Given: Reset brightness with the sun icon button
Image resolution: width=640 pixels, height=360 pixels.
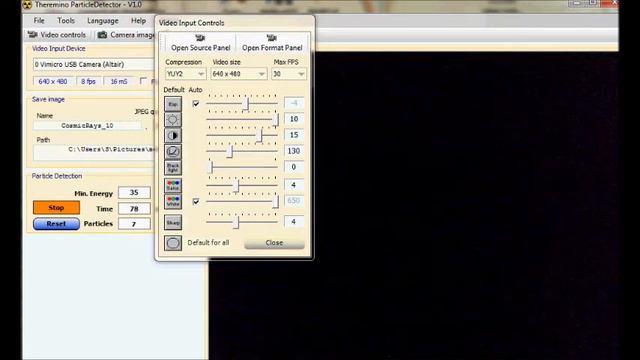Looking at the screenshot, I should [x=173, y=120].
